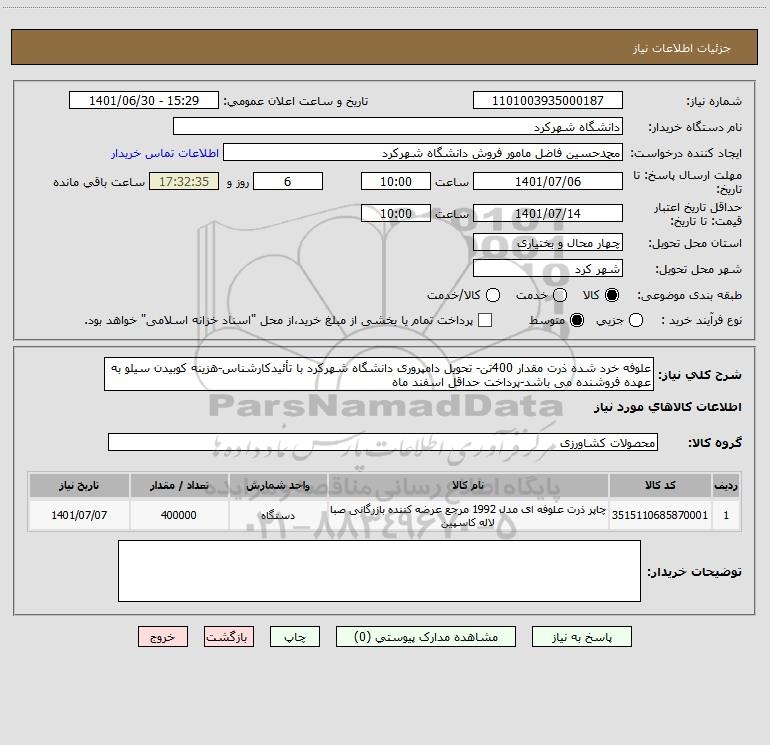The height and width of the screenshot is (745, 770).
Task: Click the شماره نیاز field 1101003935000187
Action: coord(548,101)
